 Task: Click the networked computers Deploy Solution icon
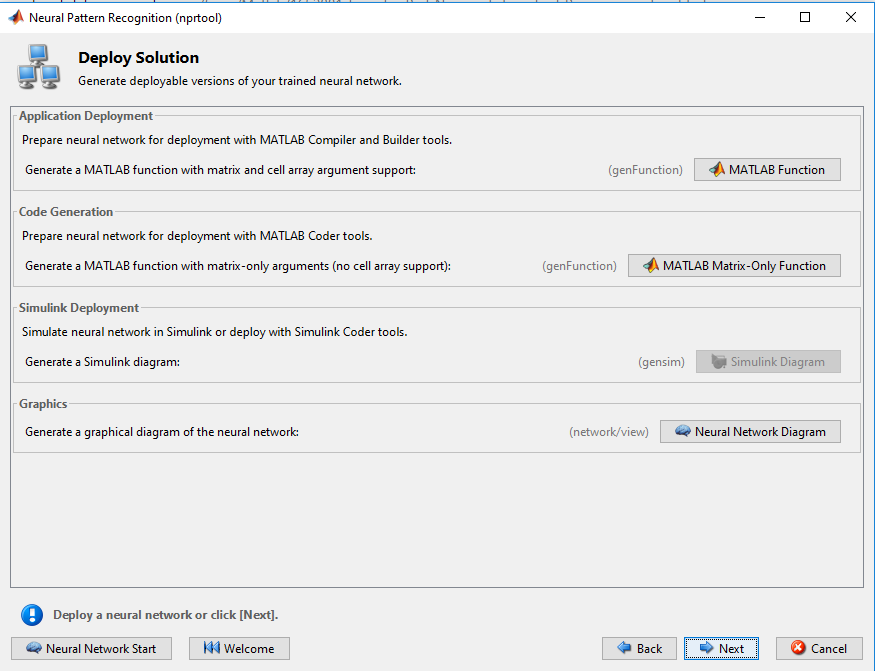[x=39, y=67]
